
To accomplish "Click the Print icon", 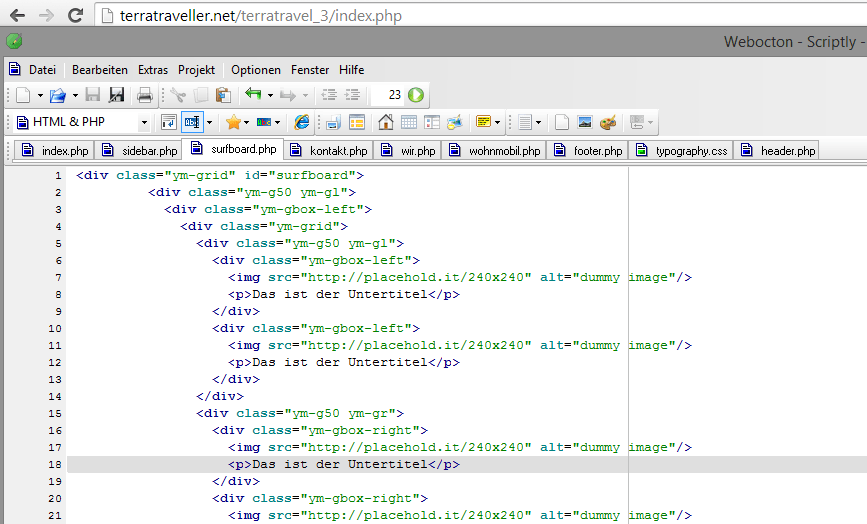I will pyautogui.click(x=144, y=95).
